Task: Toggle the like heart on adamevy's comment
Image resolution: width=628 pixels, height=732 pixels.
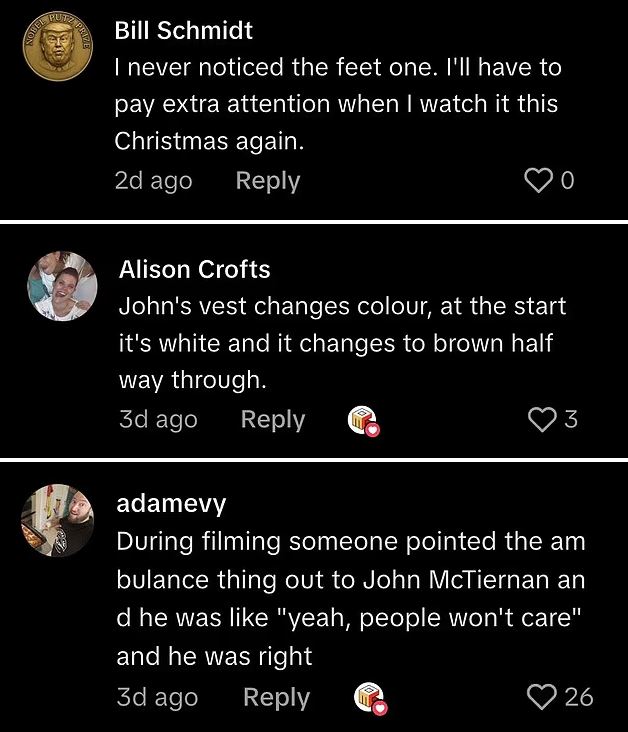Action: pyautogui.click(x=541, y=697)
